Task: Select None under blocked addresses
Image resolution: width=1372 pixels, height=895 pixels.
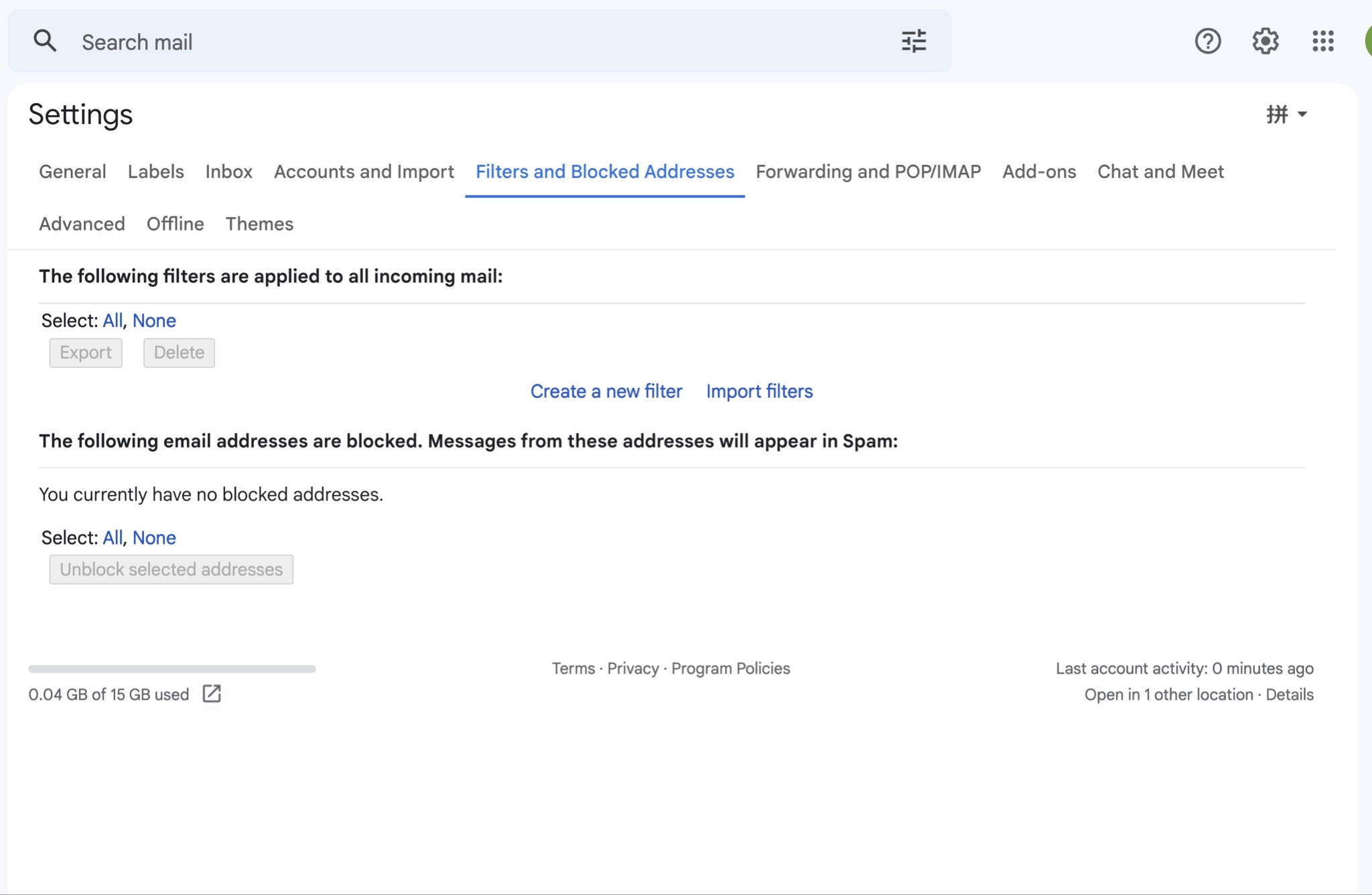Action: point(154,538)
